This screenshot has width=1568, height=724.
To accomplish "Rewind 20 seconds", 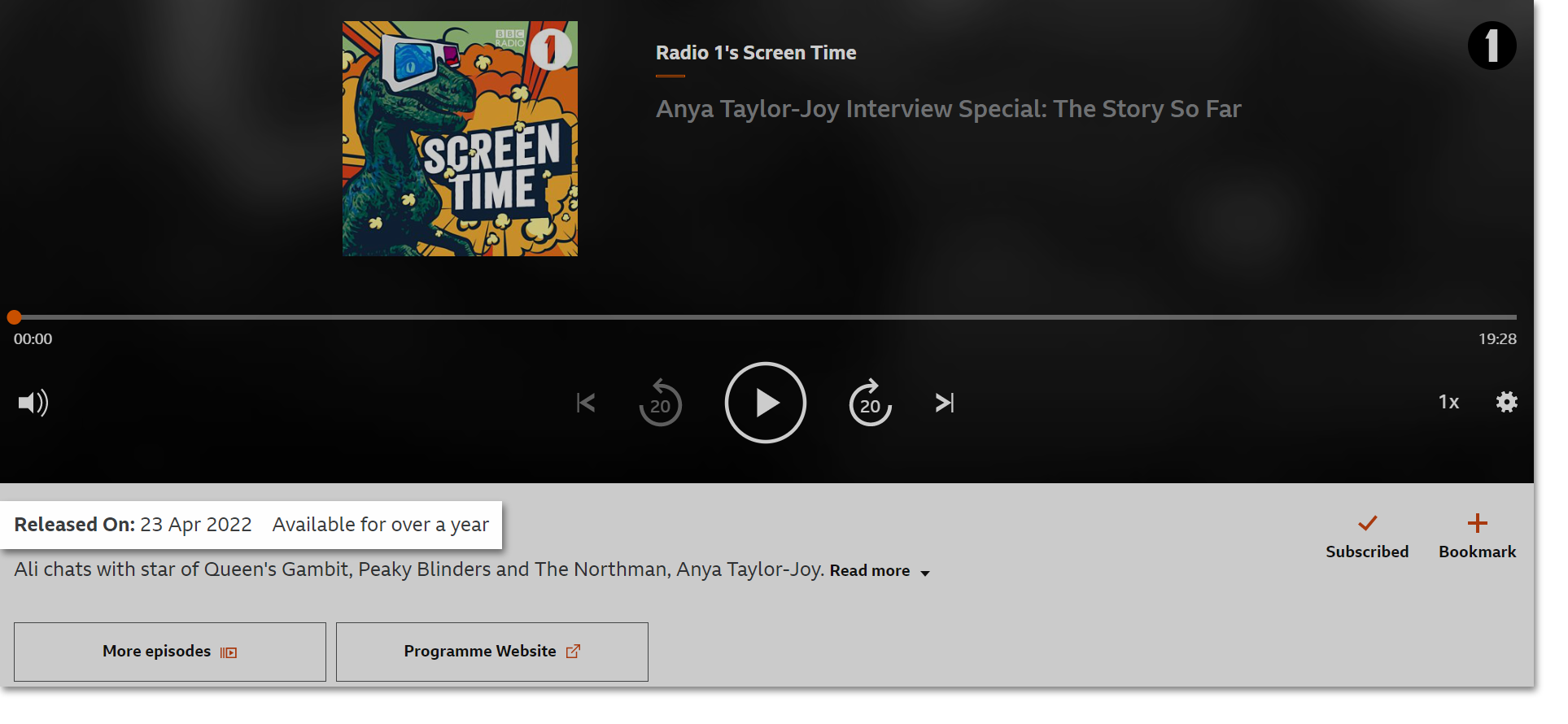I will point(660,403).
